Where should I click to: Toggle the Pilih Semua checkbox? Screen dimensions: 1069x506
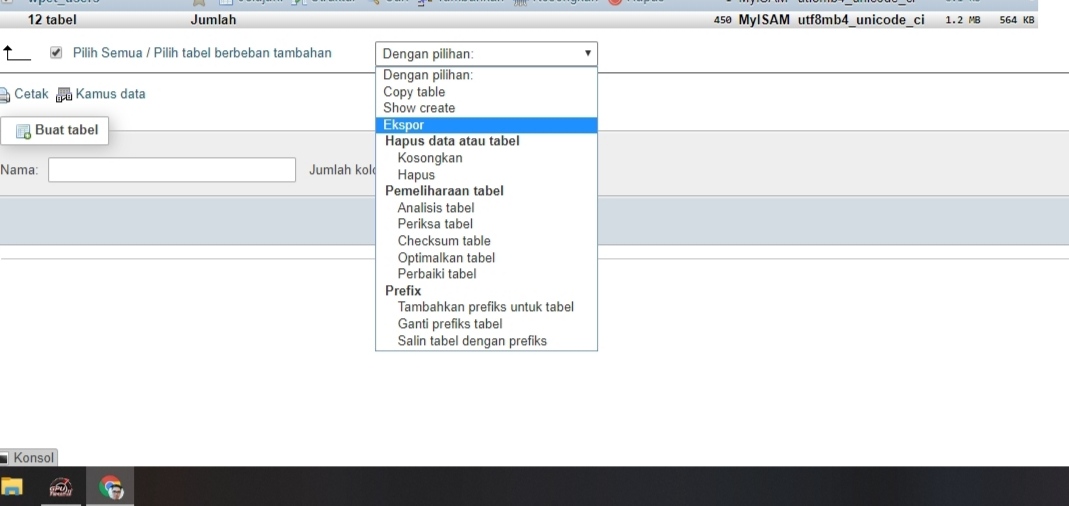click(x=56, y=53)
